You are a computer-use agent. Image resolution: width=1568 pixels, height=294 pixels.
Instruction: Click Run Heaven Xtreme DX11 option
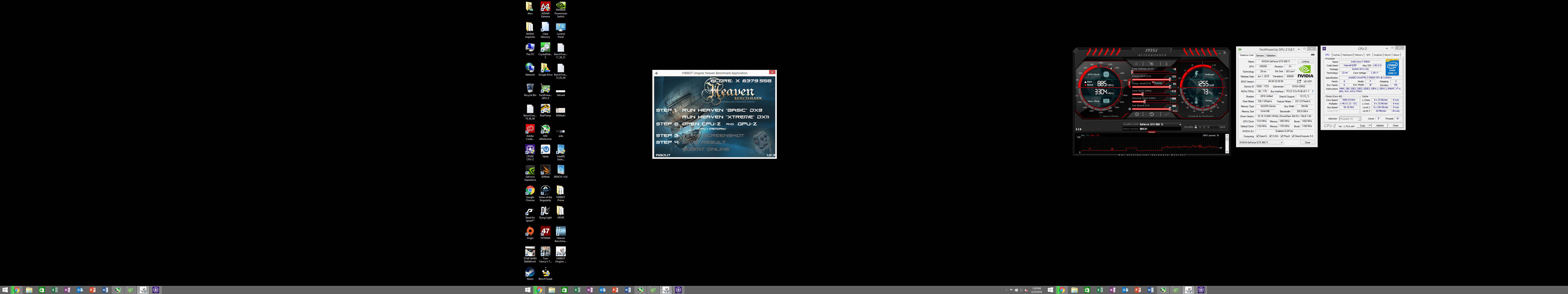tap(726, 117)
